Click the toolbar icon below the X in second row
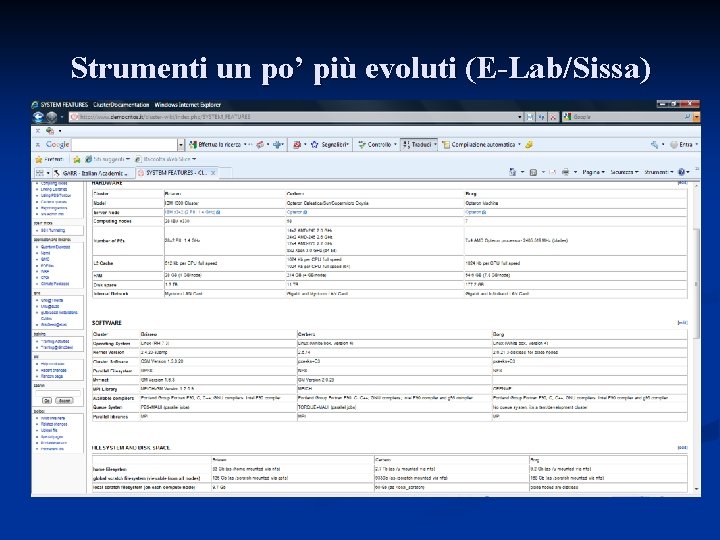This screenshot has height=540, width=720. 50,131
